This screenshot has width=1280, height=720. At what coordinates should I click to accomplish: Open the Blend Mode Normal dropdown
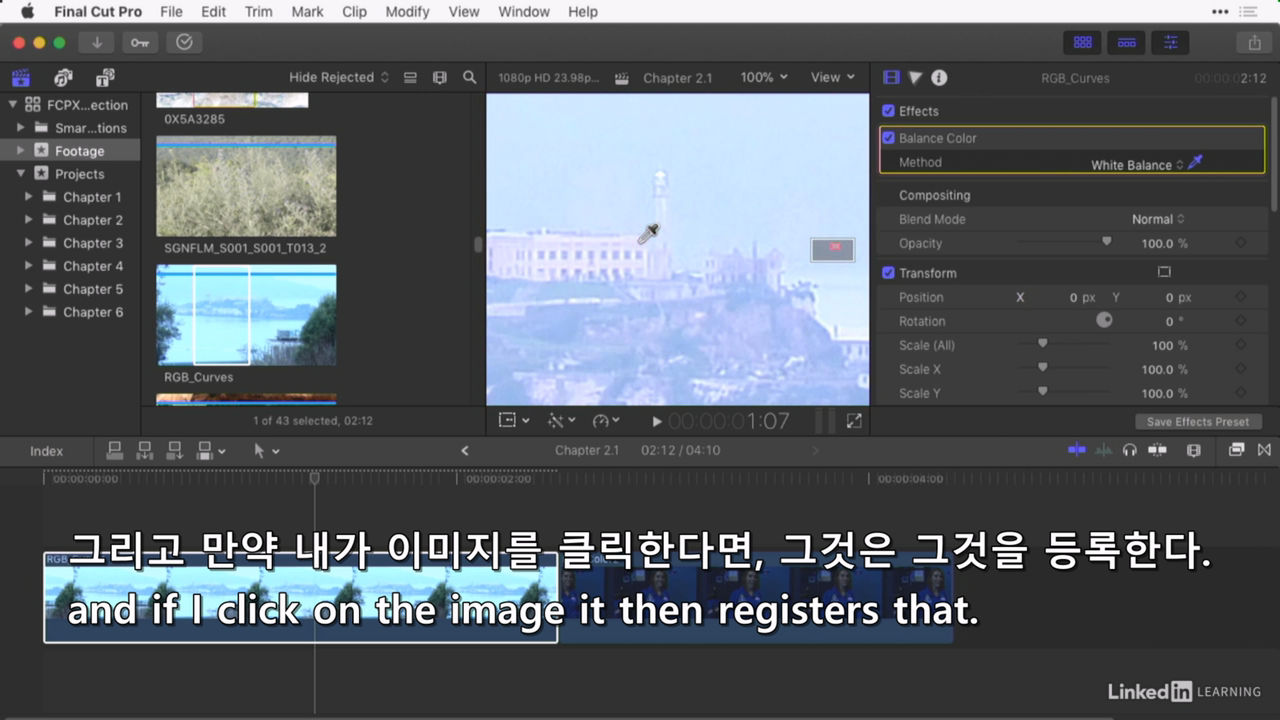(1158, 219)
